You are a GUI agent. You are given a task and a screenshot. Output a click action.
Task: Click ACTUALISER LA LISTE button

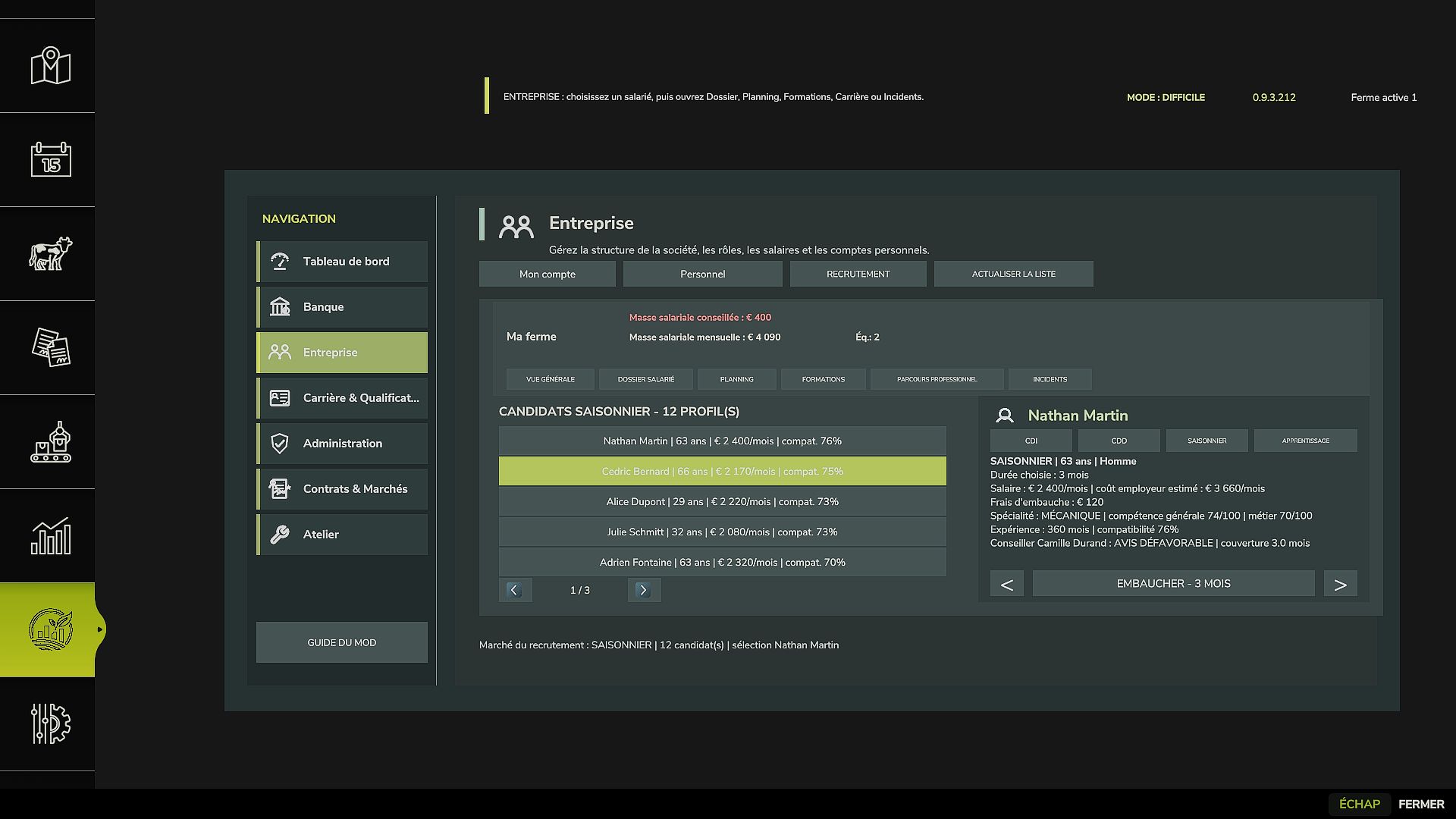[x=1014, y=274]
